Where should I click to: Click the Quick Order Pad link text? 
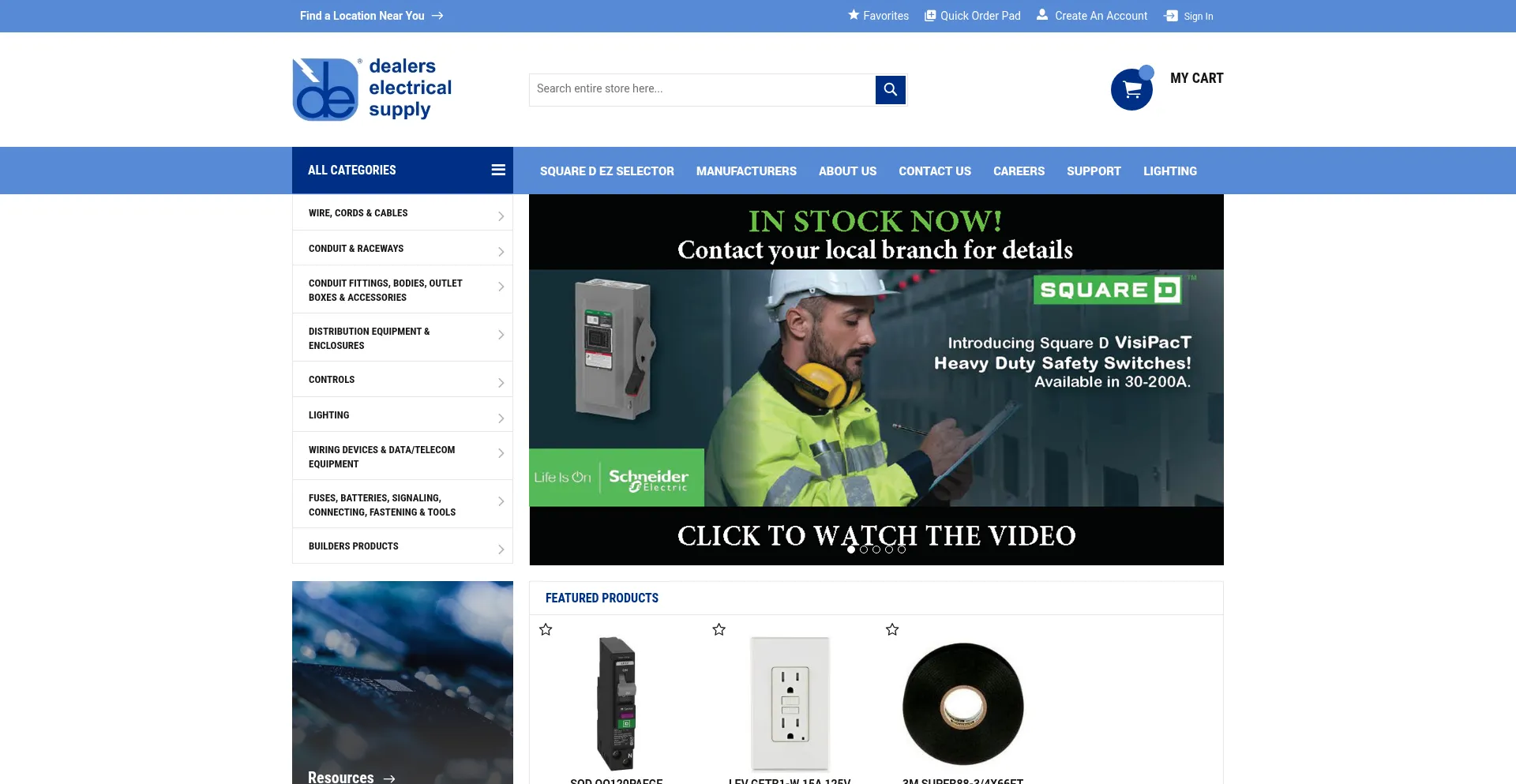click(980, 16)
